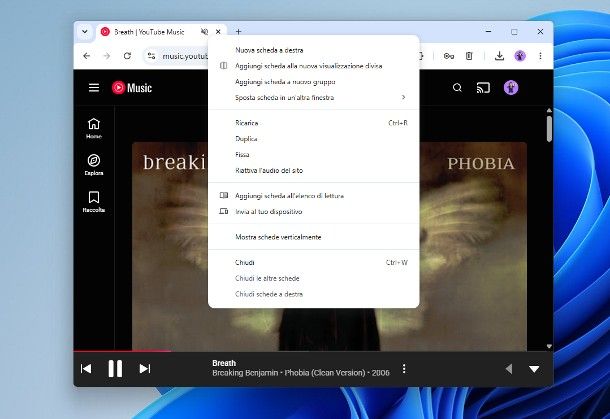This screenshot has width=610, height=419.
Task: Open Chrome three-dot menu
Action: click(x=540, y=56)
